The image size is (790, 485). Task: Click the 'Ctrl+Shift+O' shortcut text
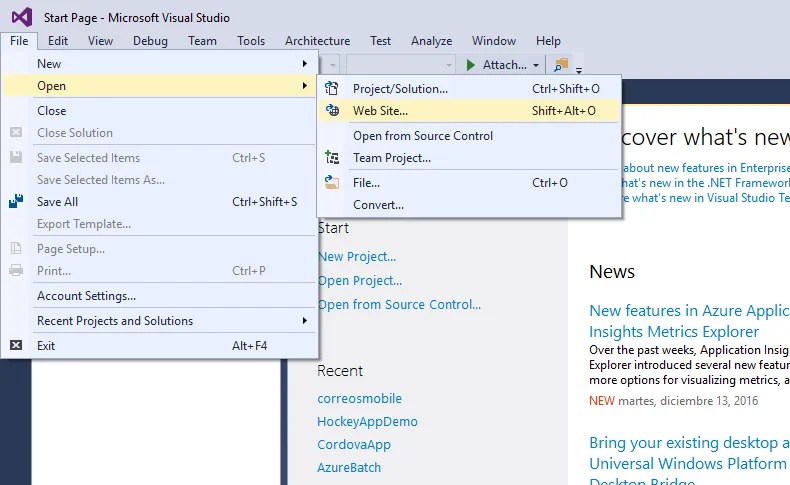566,89
